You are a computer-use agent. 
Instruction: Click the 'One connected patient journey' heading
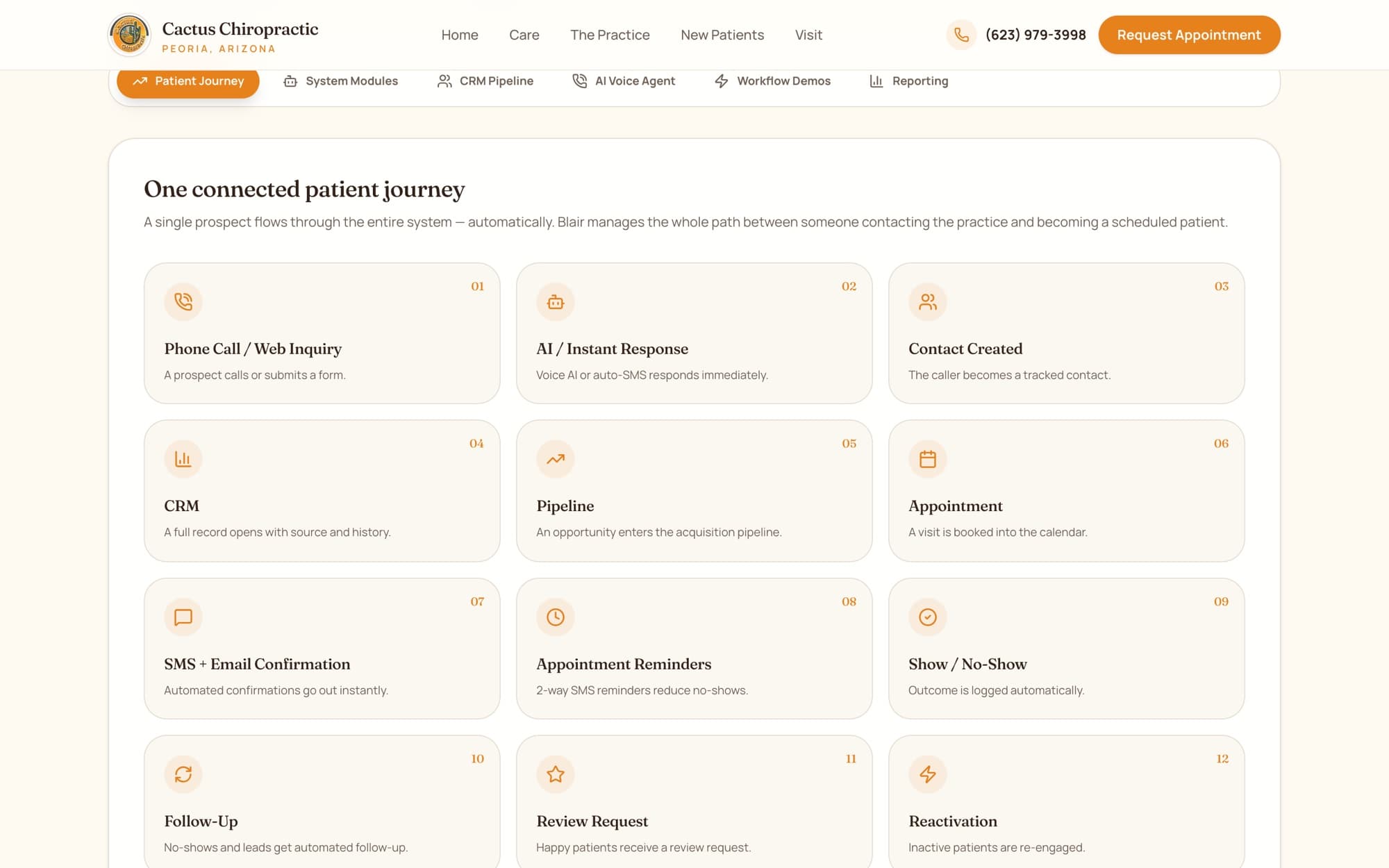tap(304, 189)
